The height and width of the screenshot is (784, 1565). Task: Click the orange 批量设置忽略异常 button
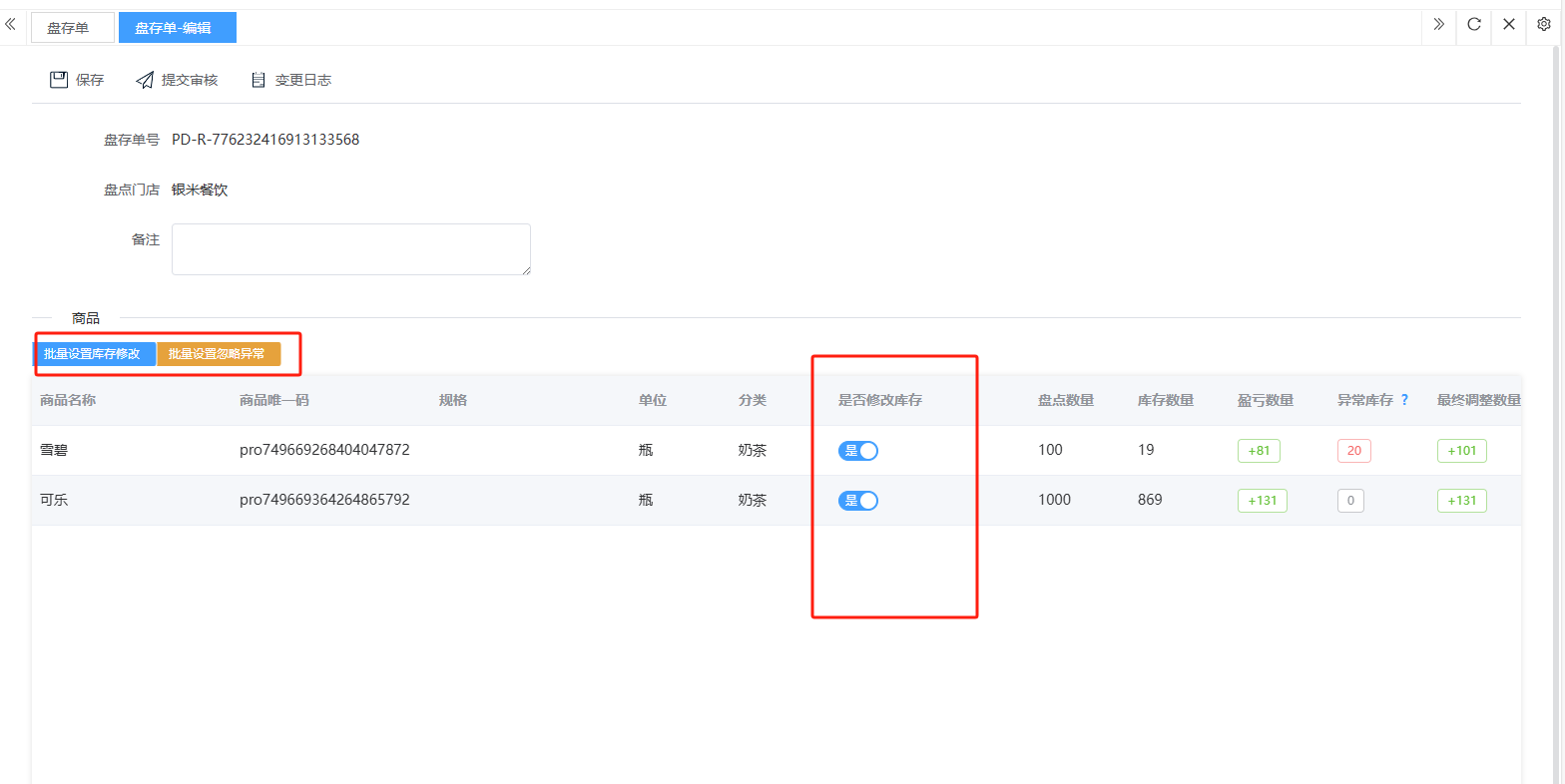click(x=218, y=354)
